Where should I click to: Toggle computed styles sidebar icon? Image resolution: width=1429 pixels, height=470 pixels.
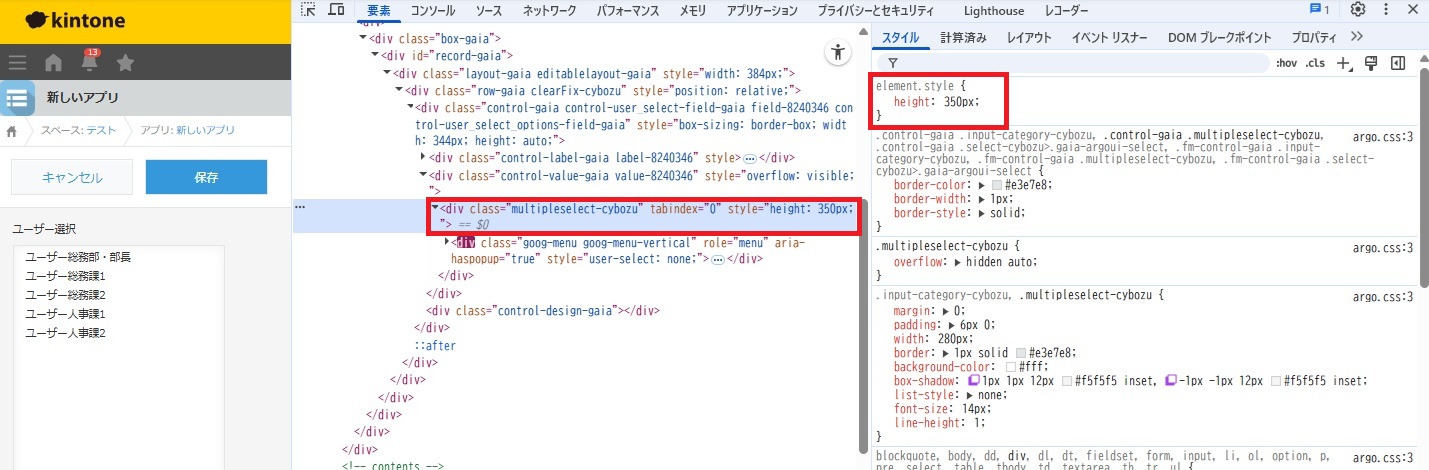(1398, 63)
